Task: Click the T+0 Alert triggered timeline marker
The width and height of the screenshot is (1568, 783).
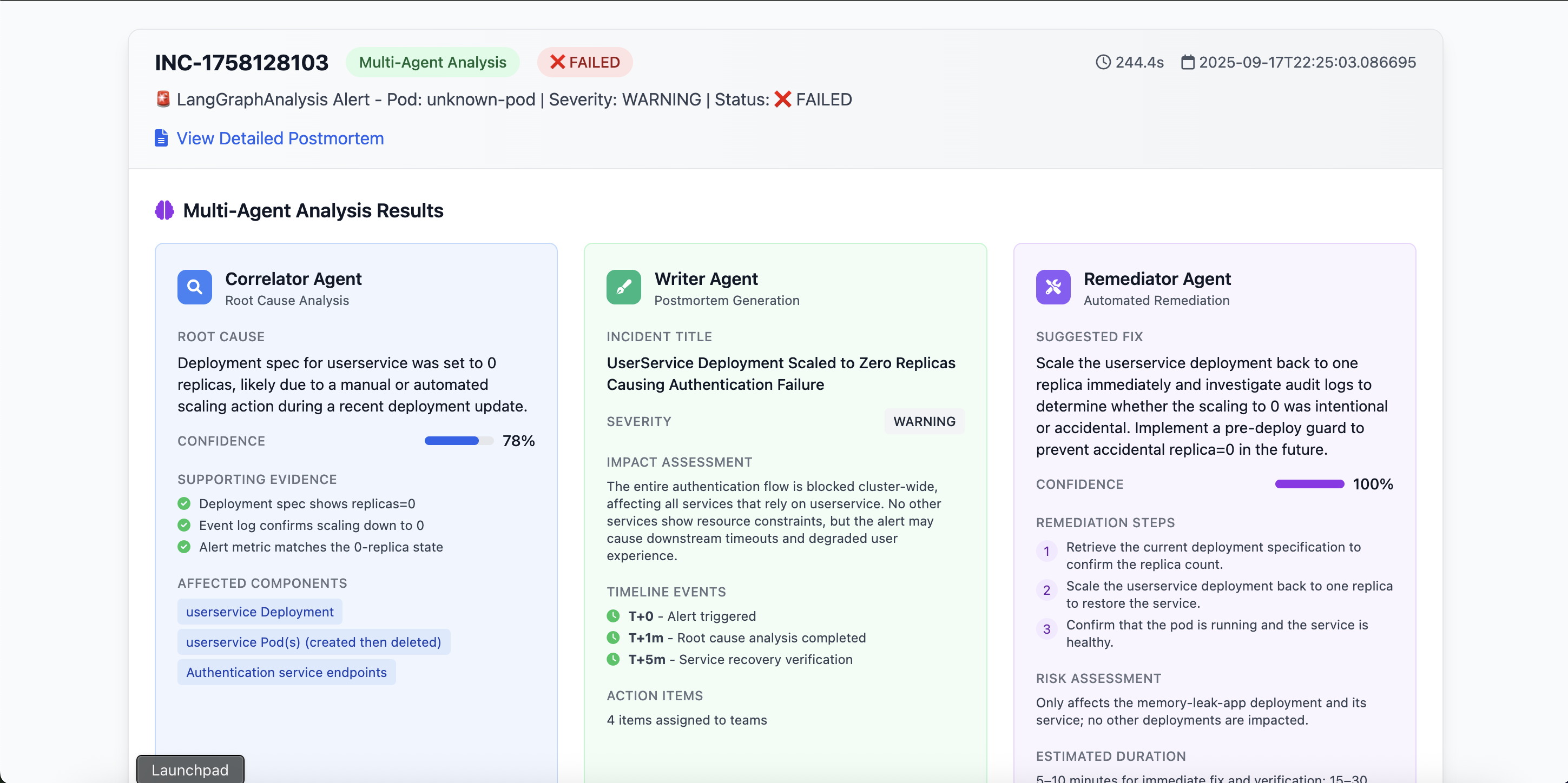Action: 613,616
